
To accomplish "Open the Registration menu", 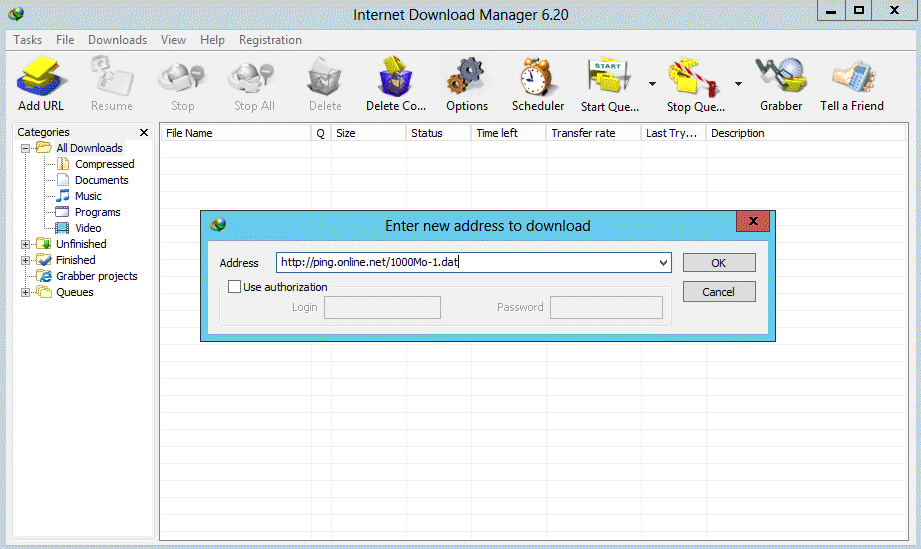I will [x=270, y=40].
